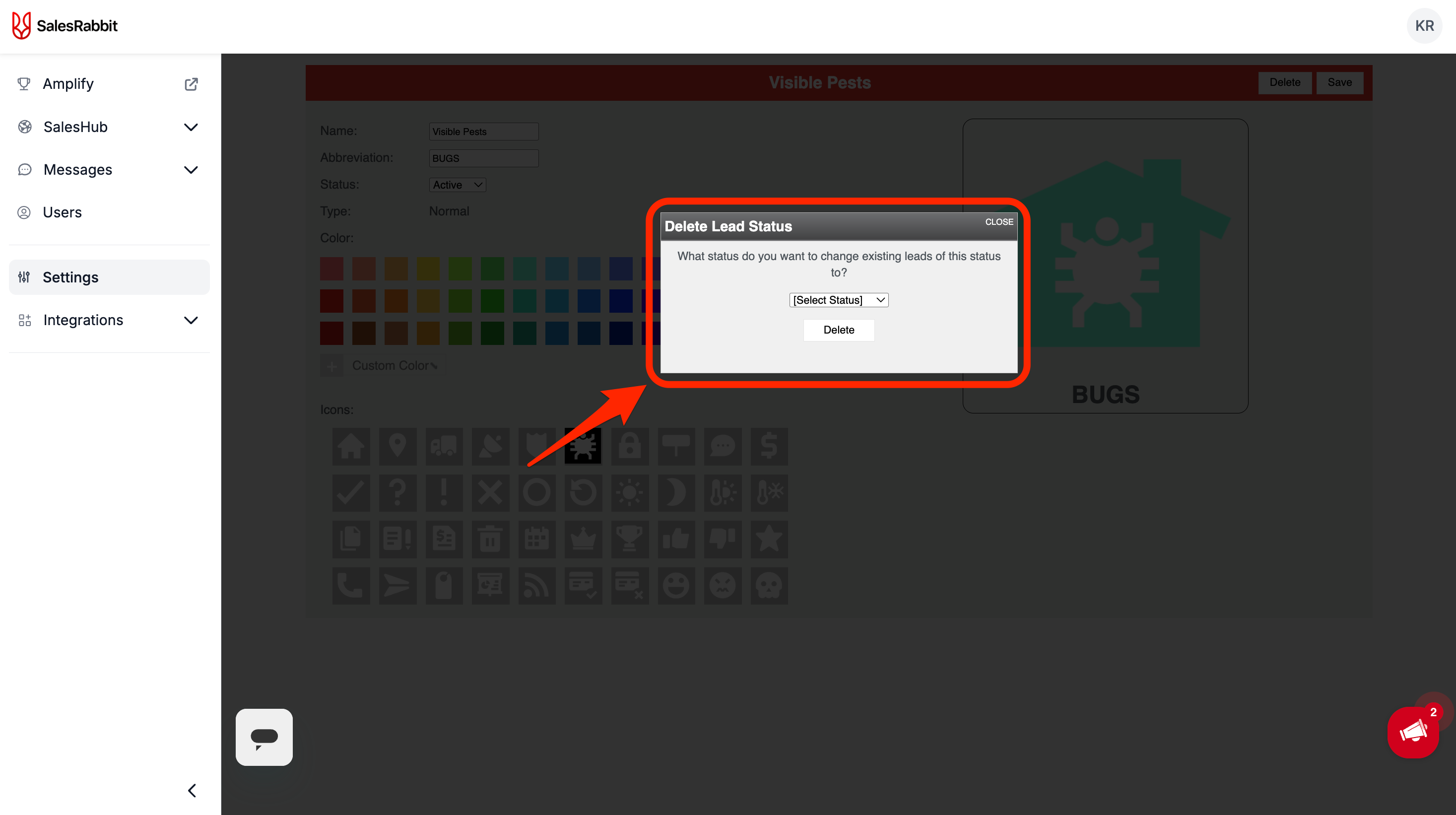
Task: Pick the dollar sign icon
Action: tap(769, 446)
